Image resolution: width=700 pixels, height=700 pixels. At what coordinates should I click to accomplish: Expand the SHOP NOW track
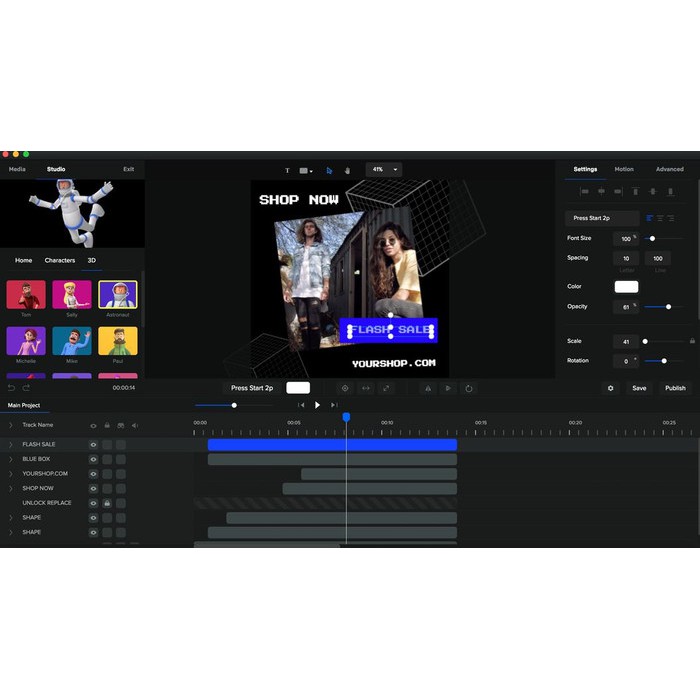click(11, 488)
